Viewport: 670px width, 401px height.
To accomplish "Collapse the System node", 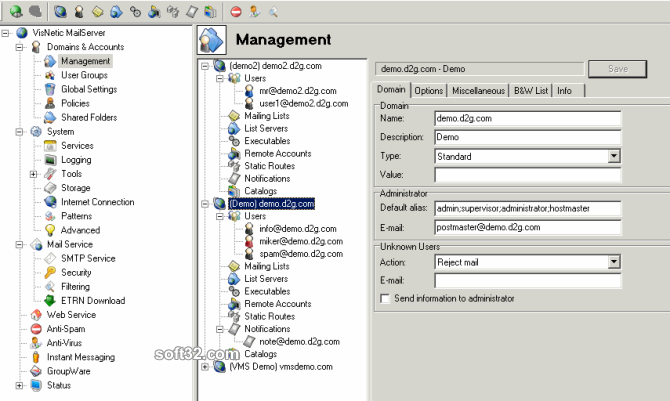I will pyautogui.click(x=19, y=132).
